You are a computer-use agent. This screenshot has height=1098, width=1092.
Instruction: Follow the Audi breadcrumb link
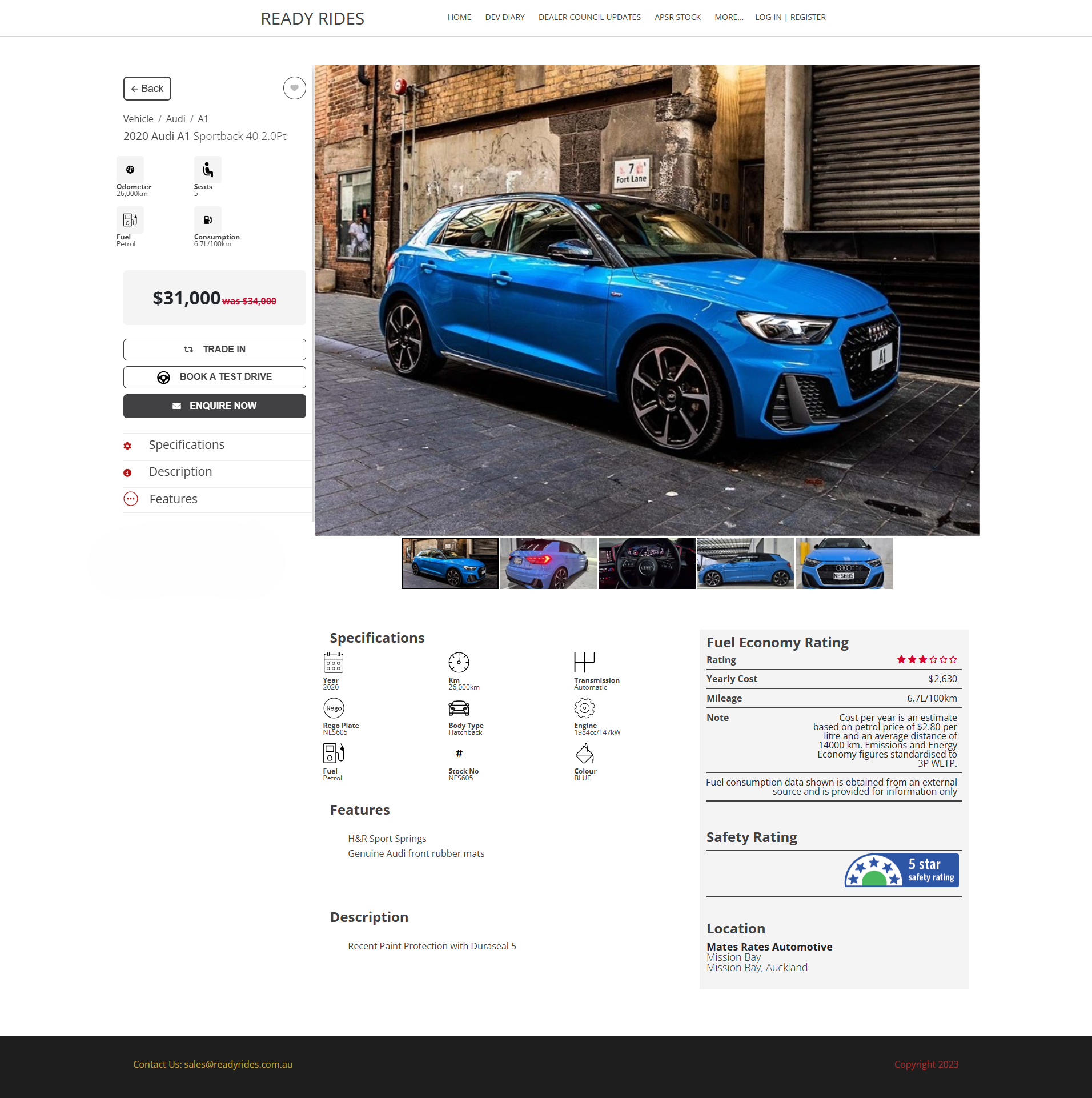(x=175, y=119)
